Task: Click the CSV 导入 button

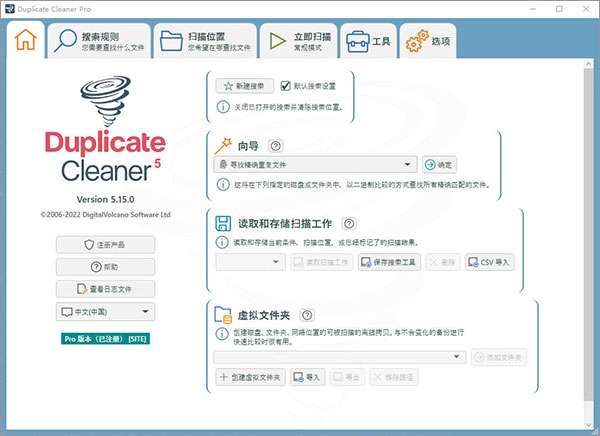Action: pyautogui.click(x=489, y=262)
